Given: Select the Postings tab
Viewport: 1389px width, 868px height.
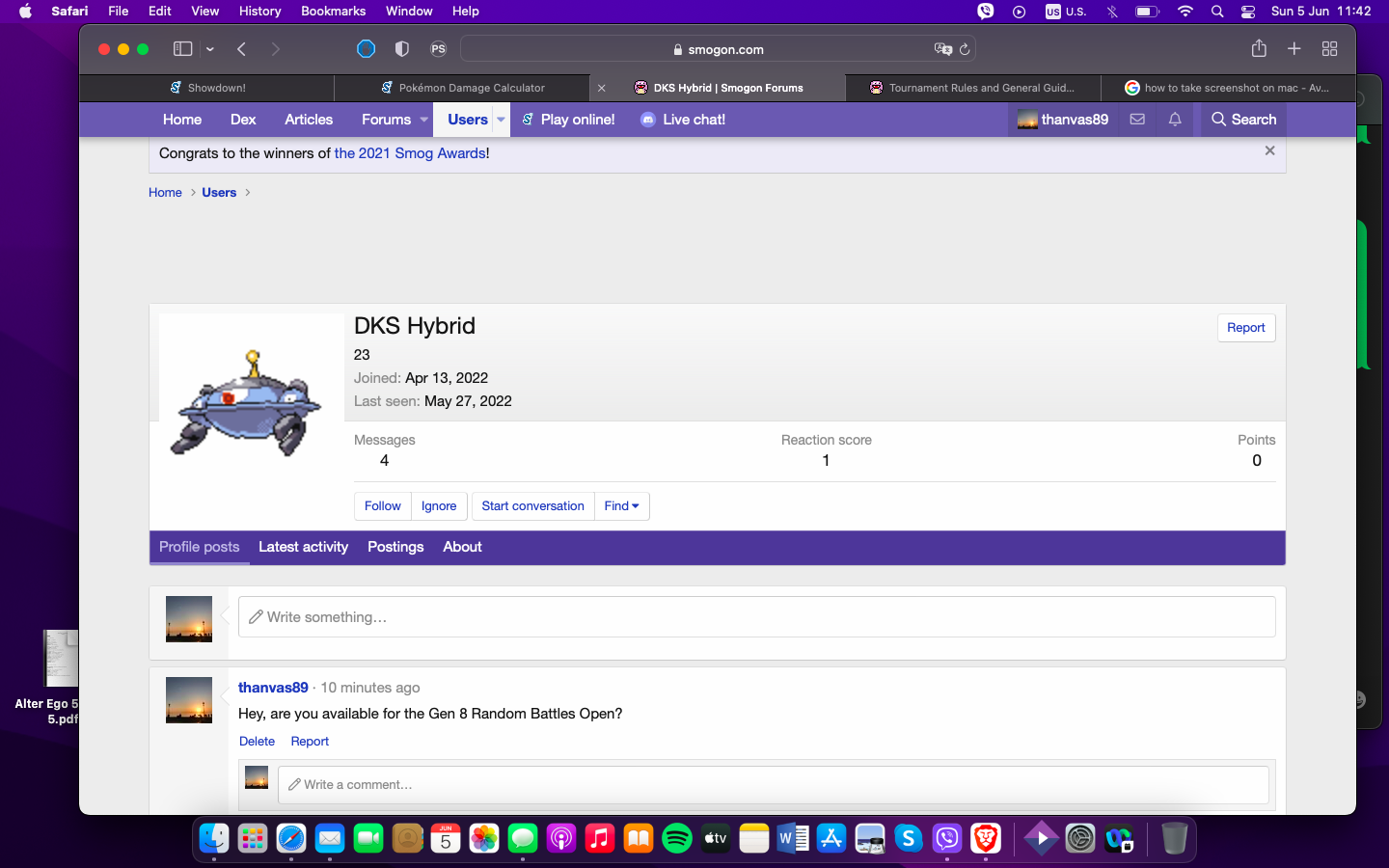Looking at the screenshot, I should click(x=395, y=547).
